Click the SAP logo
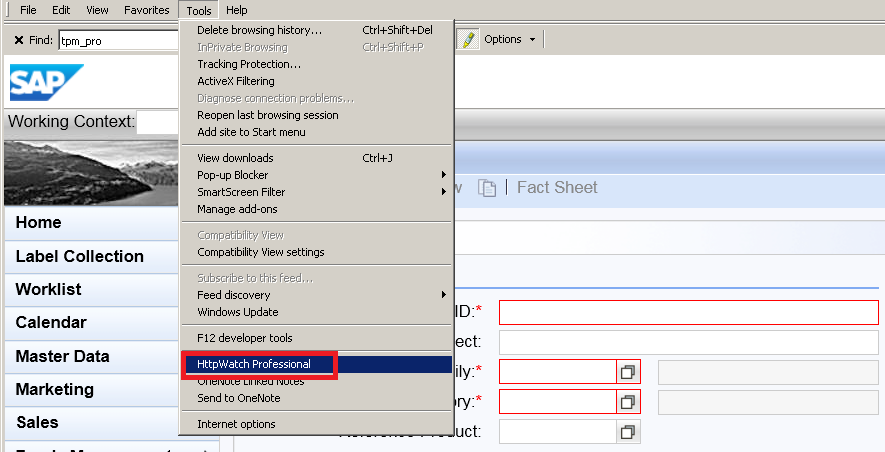 (x=46, y=82)
